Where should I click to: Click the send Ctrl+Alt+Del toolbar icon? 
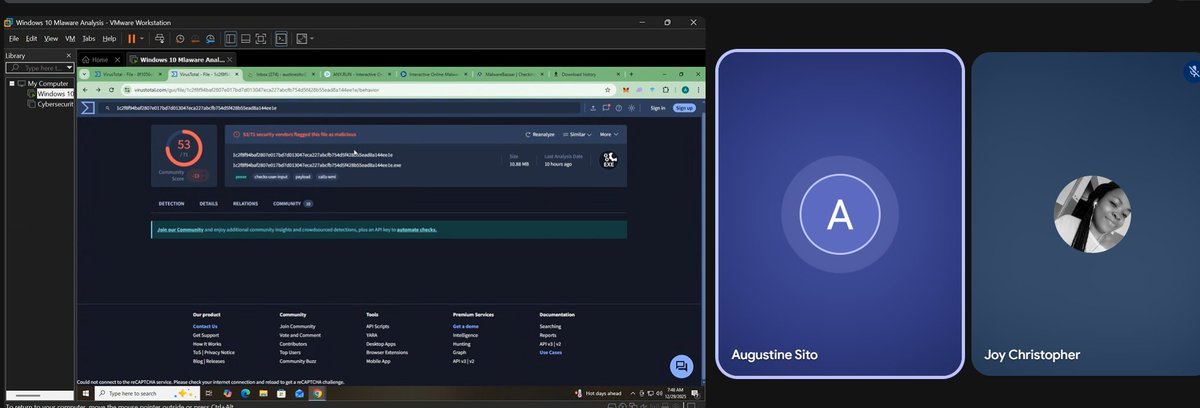[x=159, y=38]
